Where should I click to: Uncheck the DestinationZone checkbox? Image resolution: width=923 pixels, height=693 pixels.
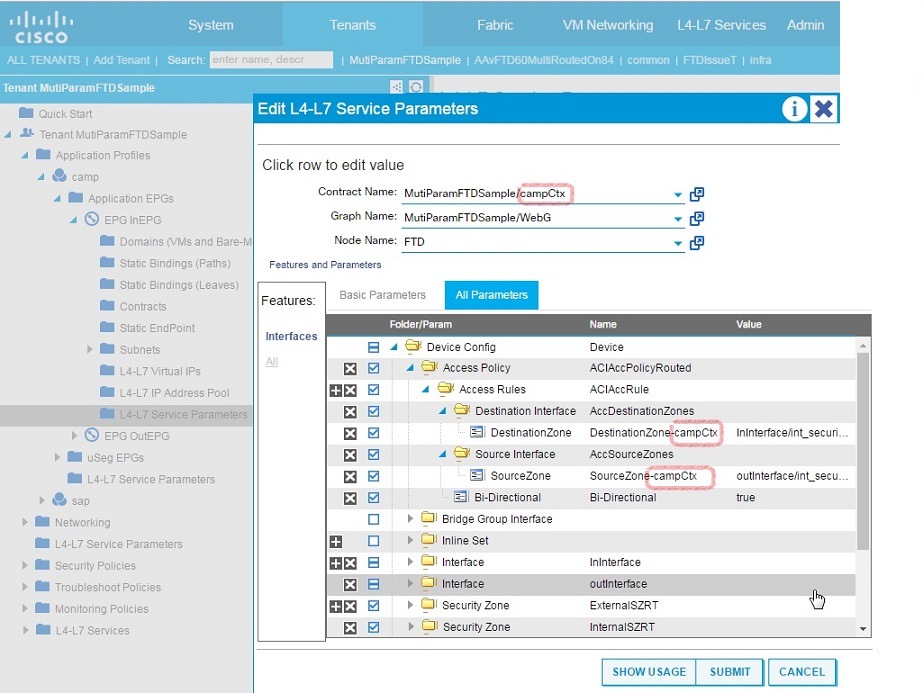click(x=373, y=433)
